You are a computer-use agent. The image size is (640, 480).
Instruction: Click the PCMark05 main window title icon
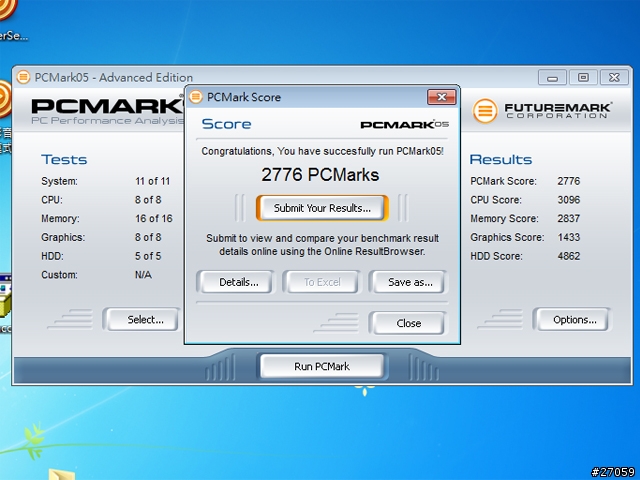point(23,77)
